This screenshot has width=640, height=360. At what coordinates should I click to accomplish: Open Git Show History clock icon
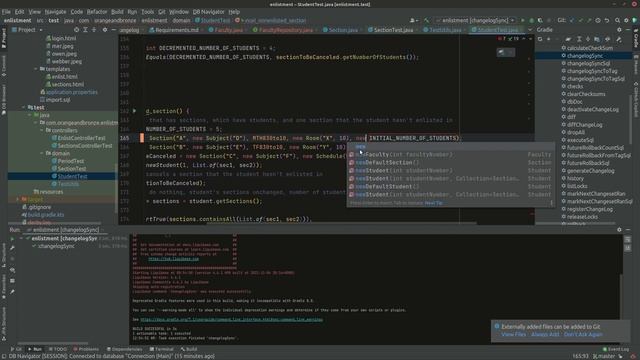[598, 20]
